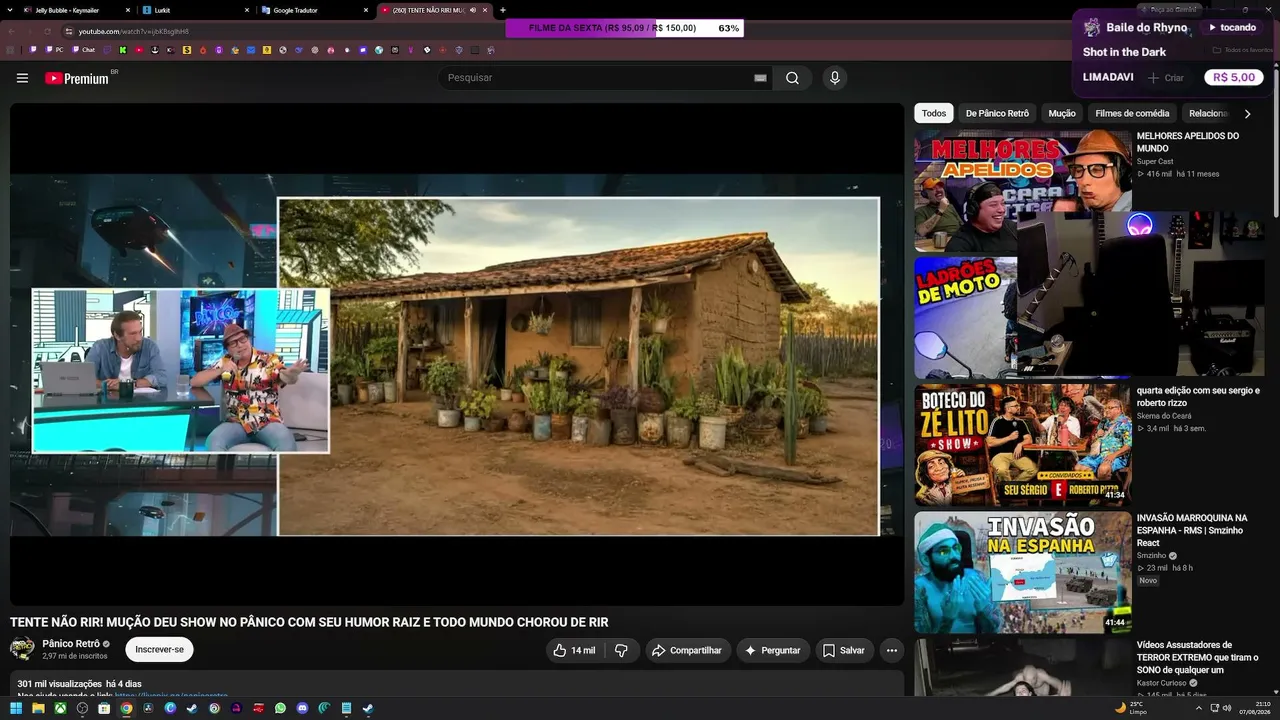Open quarta edição com seu sergio video
1280x720 pixels.
pyautogui.click(x=1198, y=397)
